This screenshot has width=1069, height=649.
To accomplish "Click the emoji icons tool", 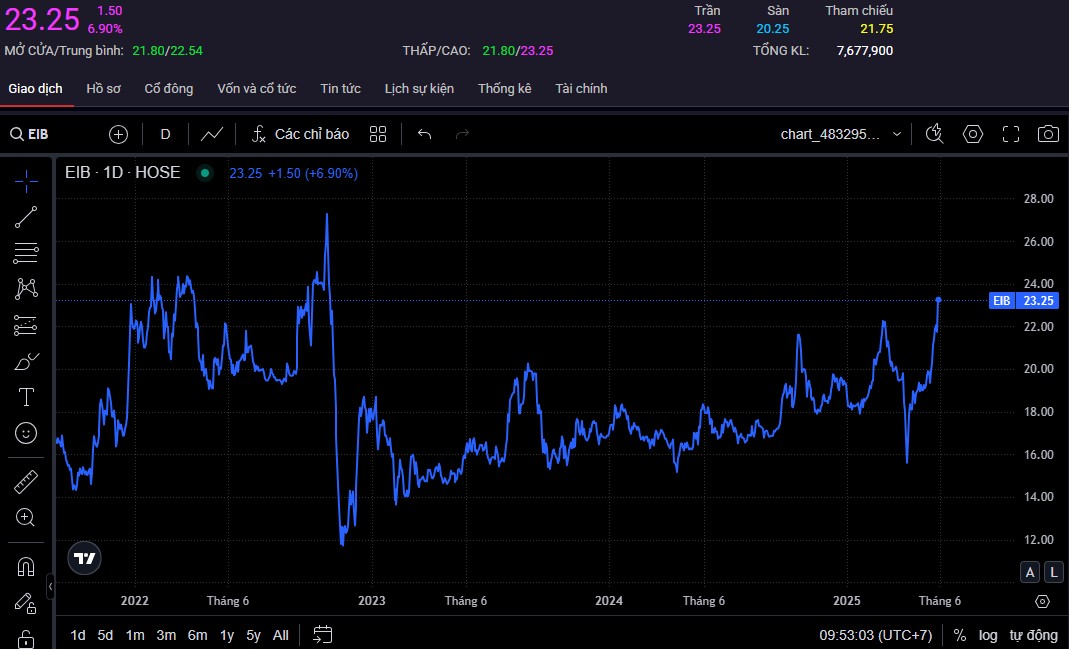I will tap(26, 433).
